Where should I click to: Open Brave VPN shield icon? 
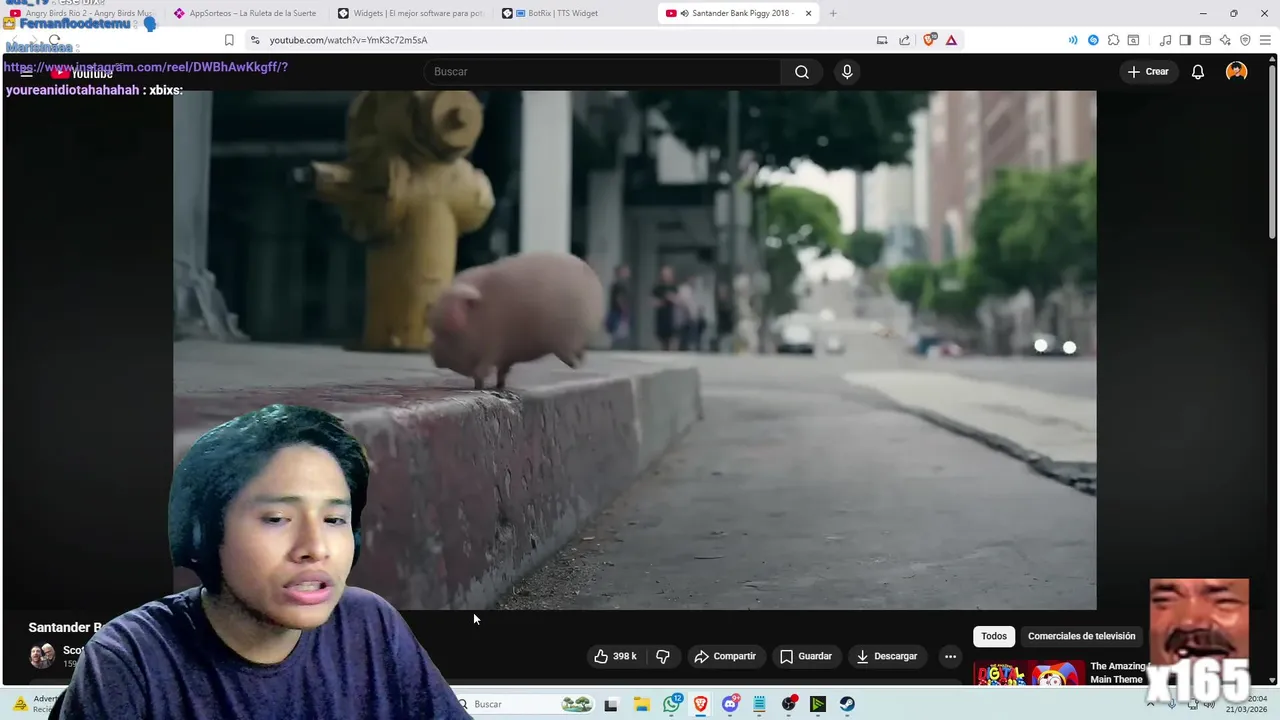point(1245,40)
